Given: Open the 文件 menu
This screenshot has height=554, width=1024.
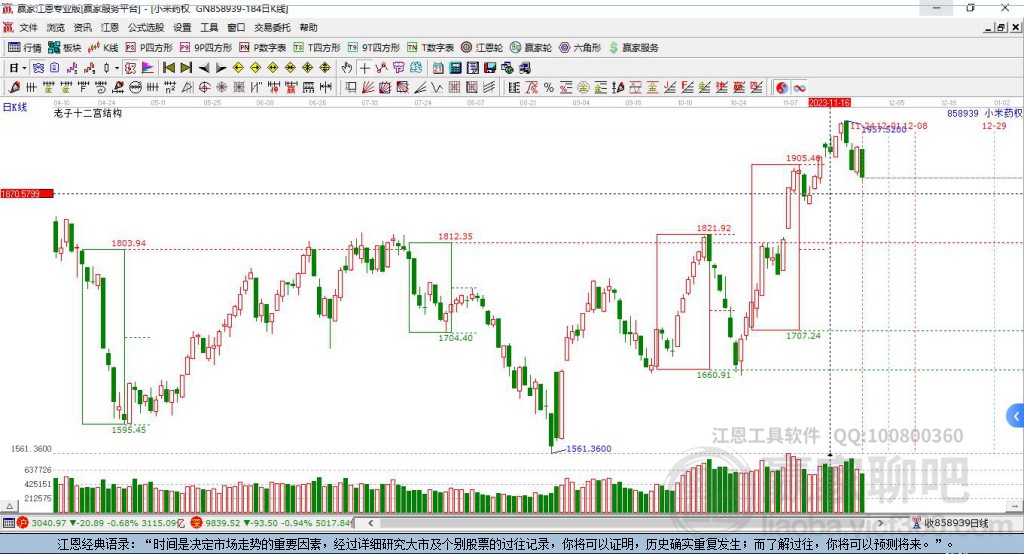Looking at the screenshot, I should 28,27.
